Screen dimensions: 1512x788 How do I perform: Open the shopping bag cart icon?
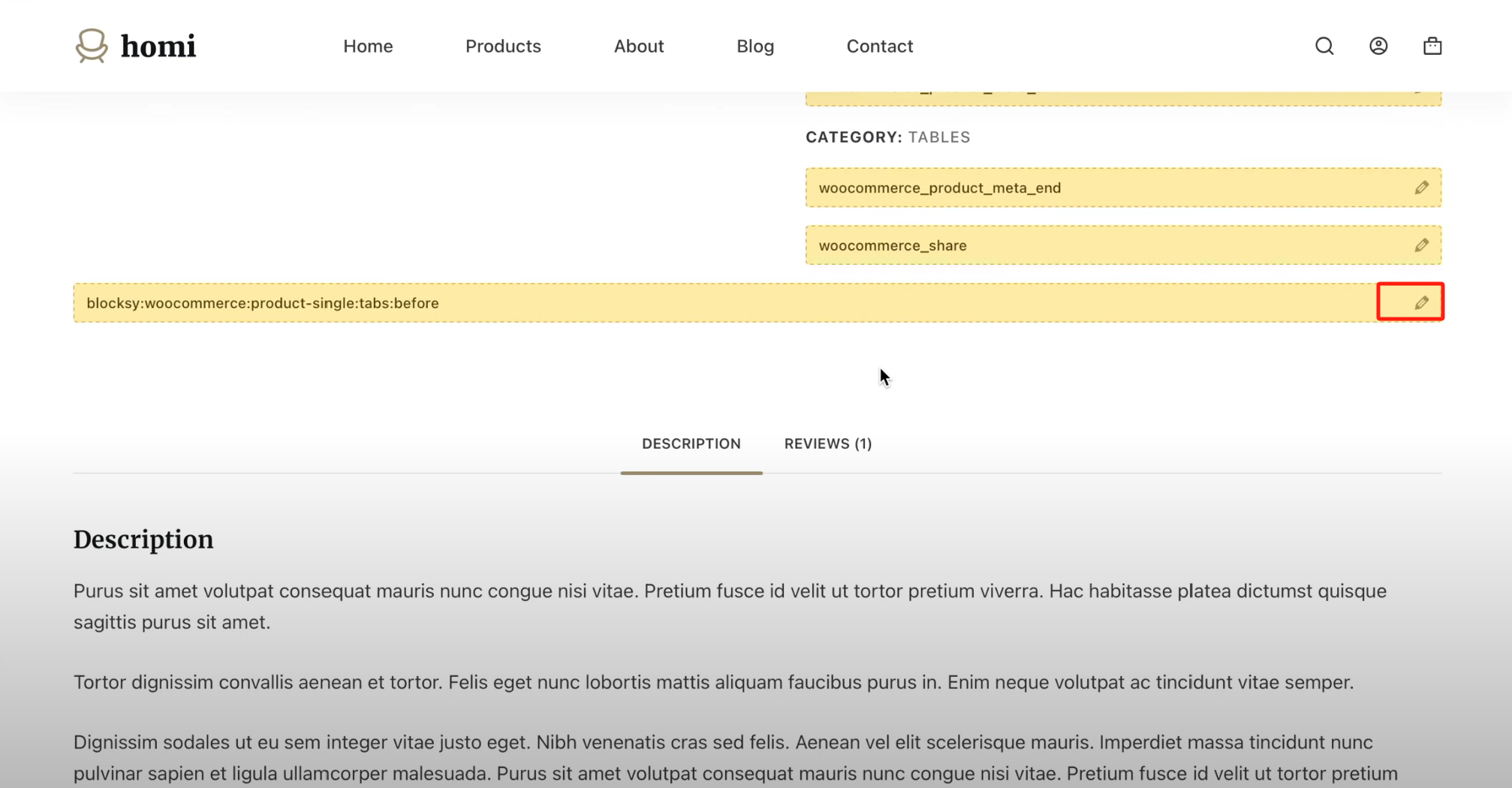[1432, 46]
